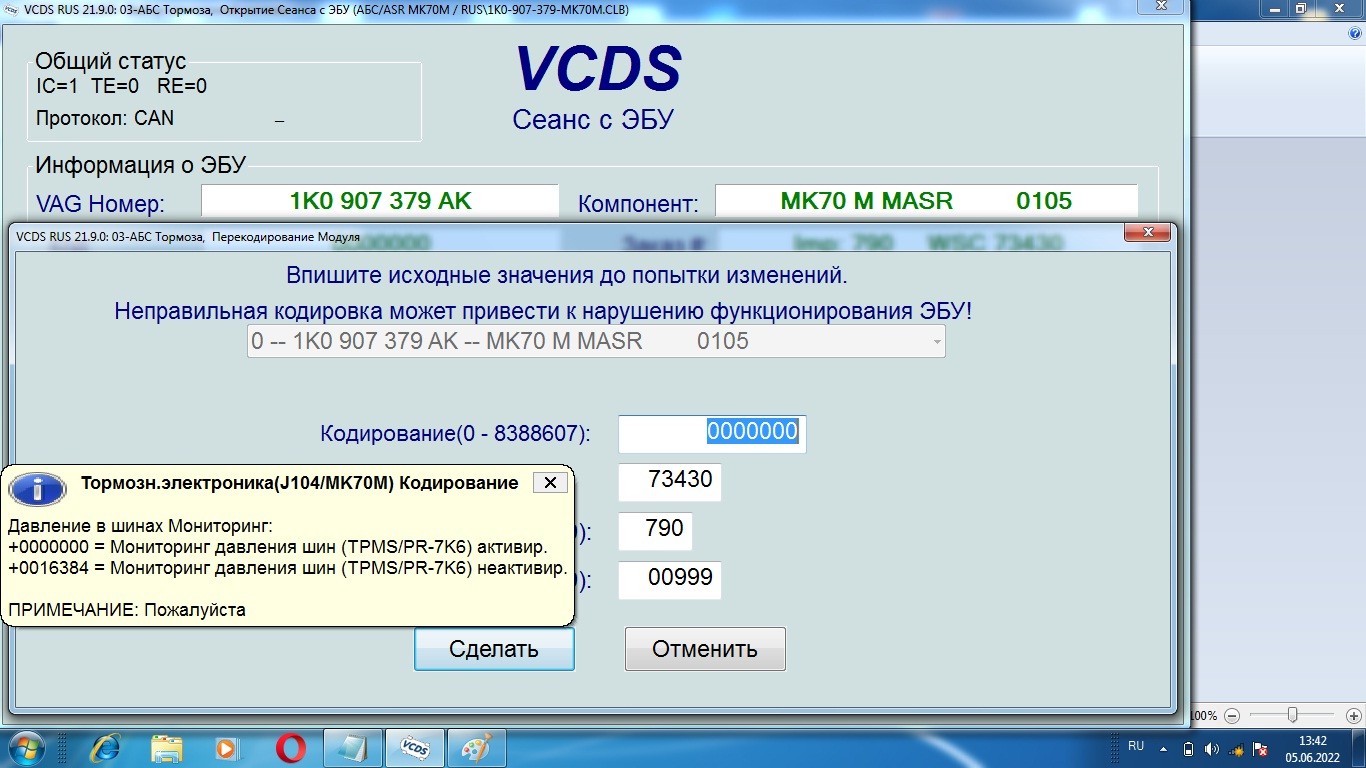This screenshot has width=1366, height=768.
Task: Click the Кодирование value field 0000000
Action: click(712, 433)
